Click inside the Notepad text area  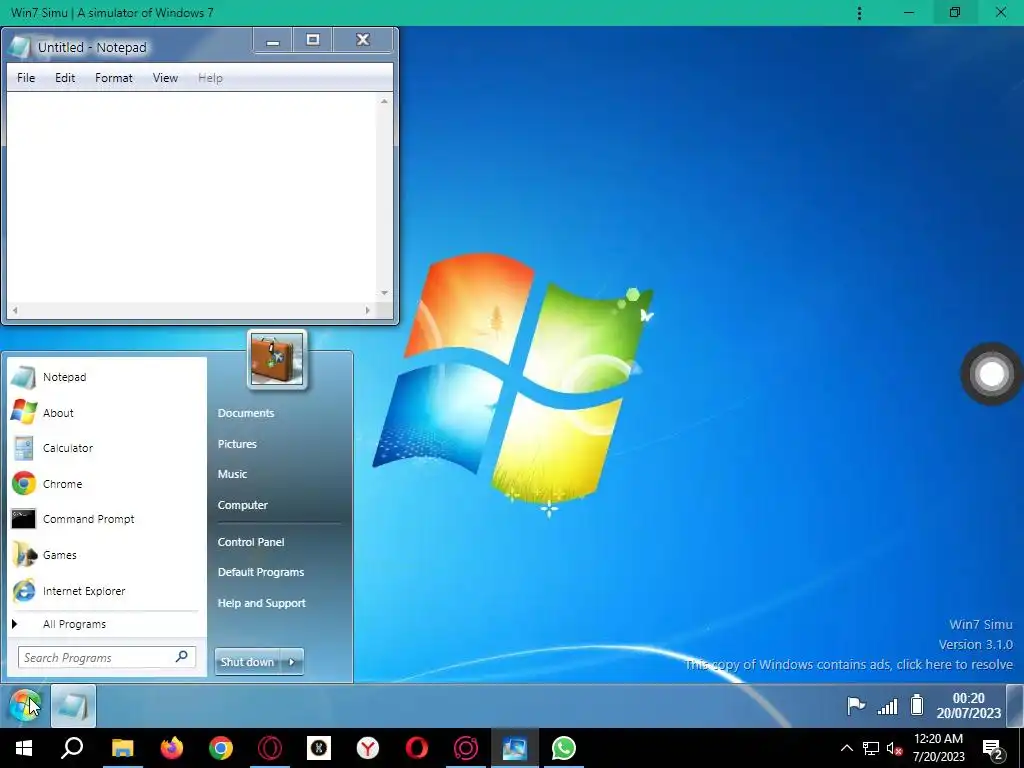[192, 198]
